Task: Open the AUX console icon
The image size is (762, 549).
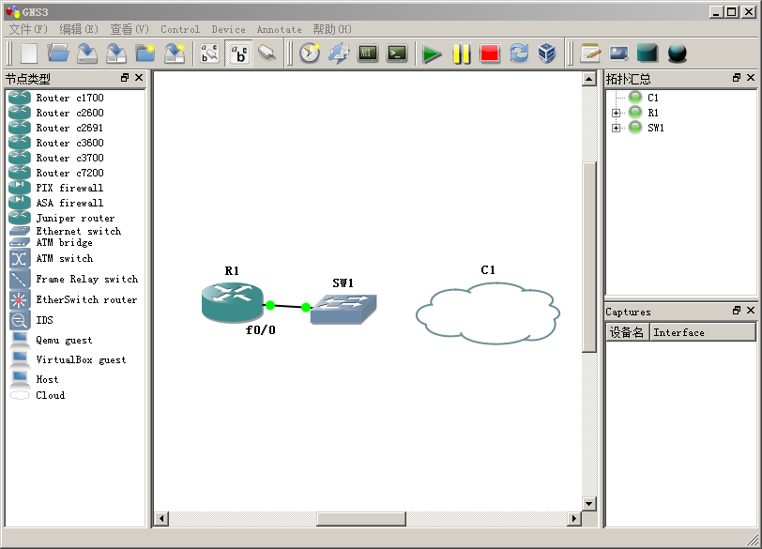Action: tap(368, 53)
